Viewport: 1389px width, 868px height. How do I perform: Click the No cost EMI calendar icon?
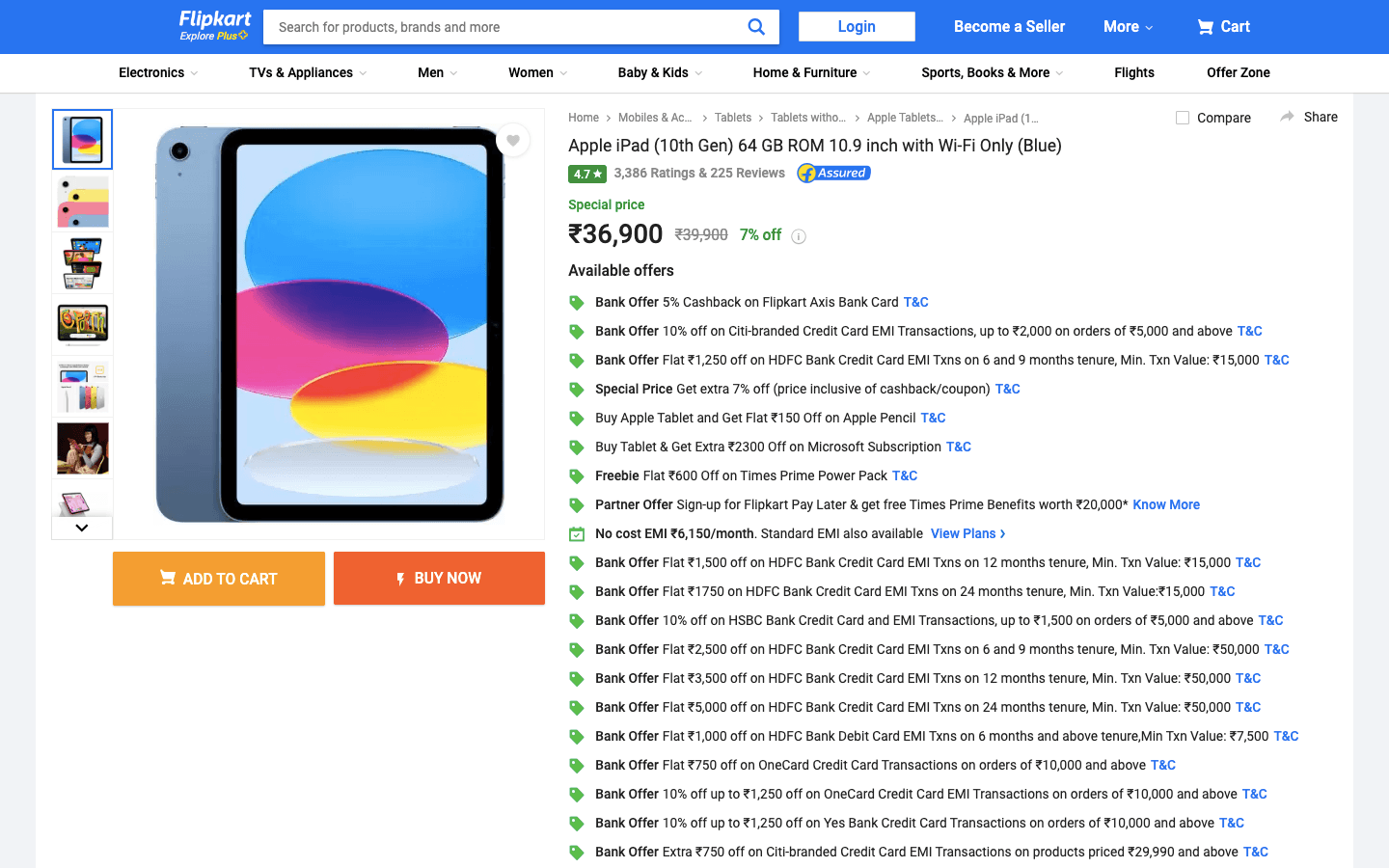coord(577,534)
